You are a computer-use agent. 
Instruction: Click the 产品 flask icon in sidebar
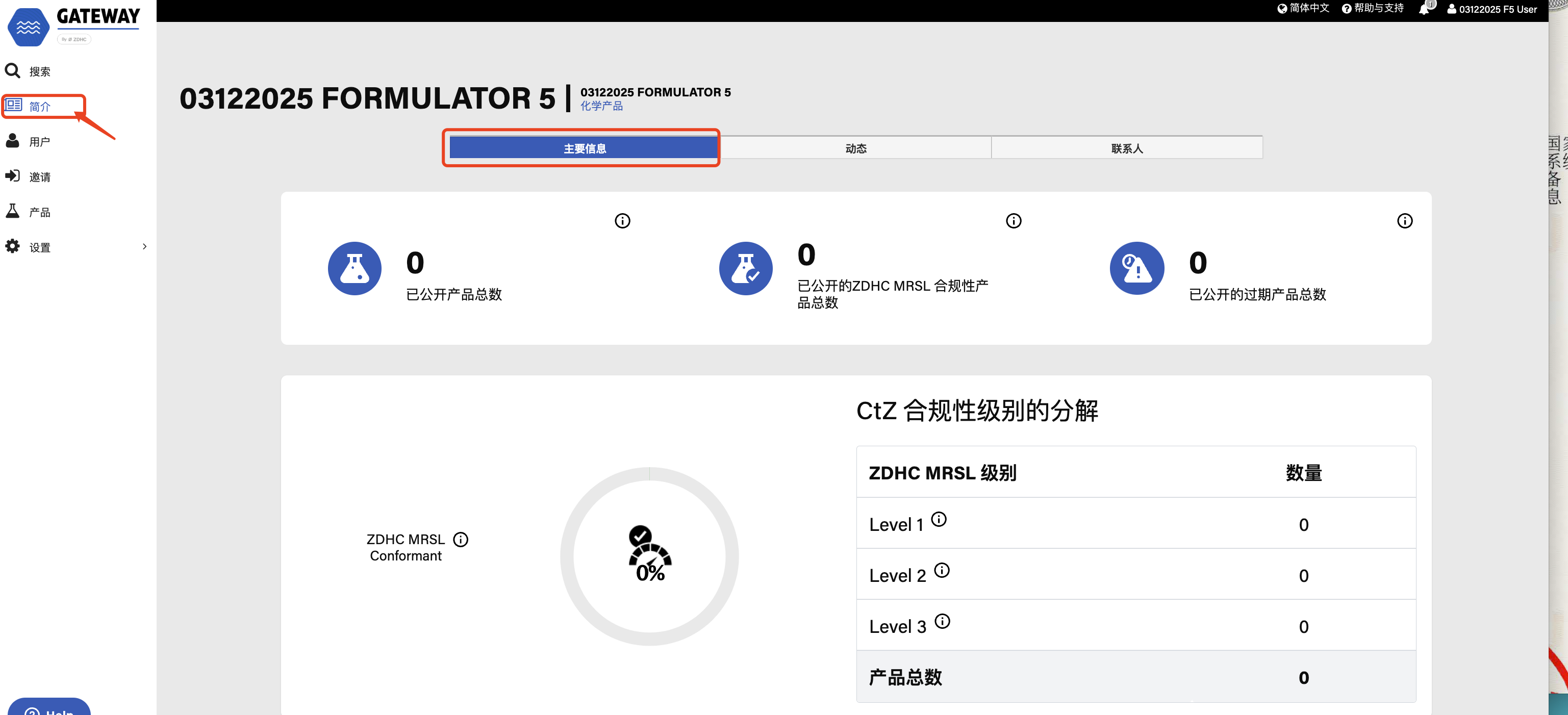coord(12,211)
